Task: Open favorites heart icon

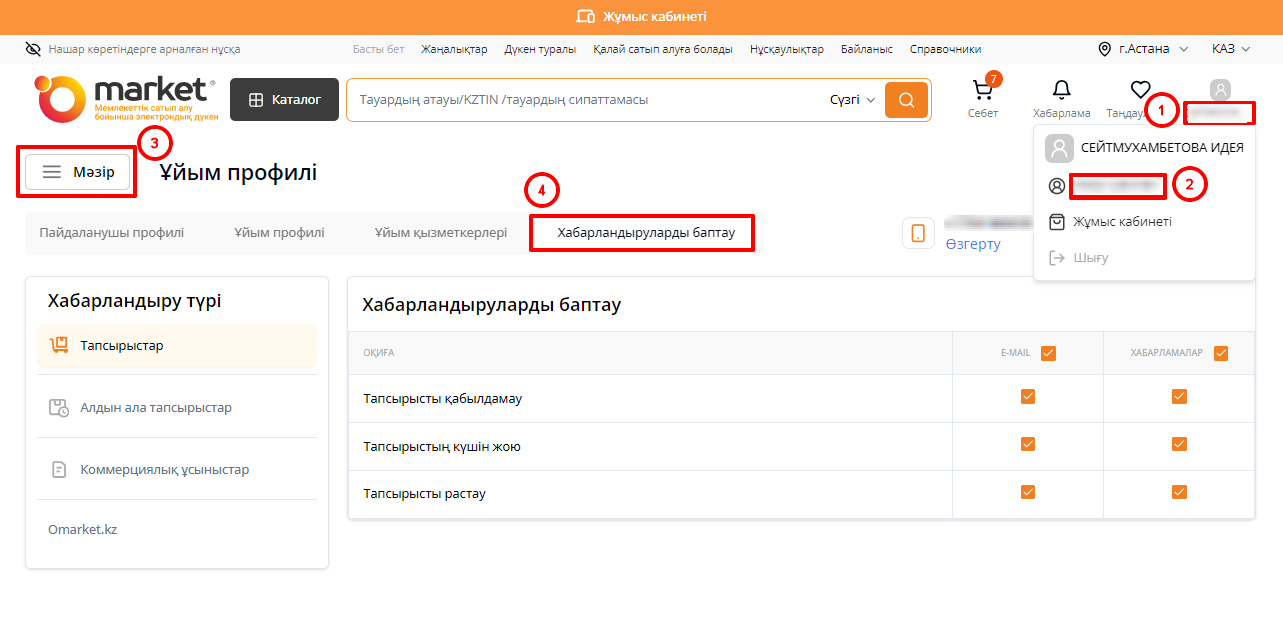Action: (1140, 91)
